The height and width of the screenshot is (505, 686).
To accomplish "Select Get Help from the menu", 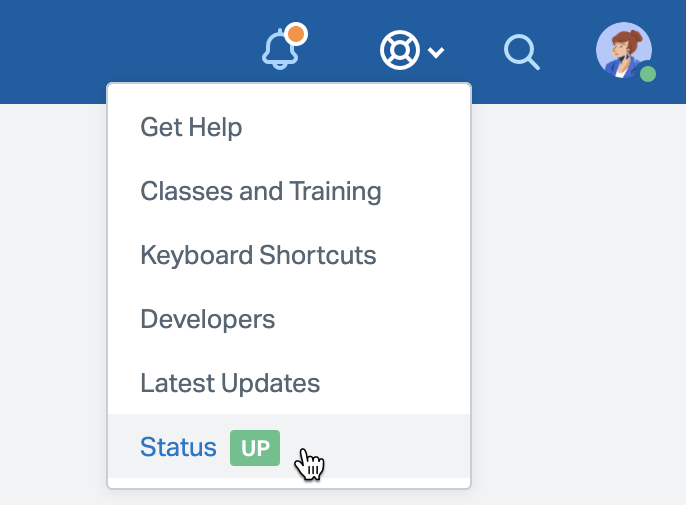I will tap(191, 127).
